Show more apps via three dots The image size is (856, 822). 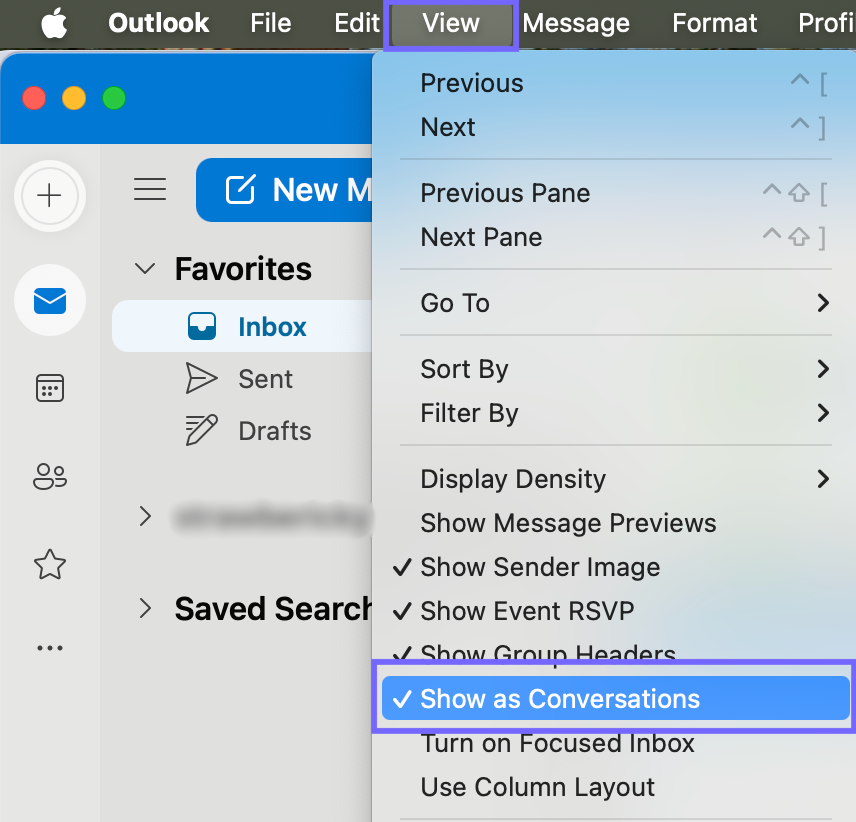click(50, 648)
